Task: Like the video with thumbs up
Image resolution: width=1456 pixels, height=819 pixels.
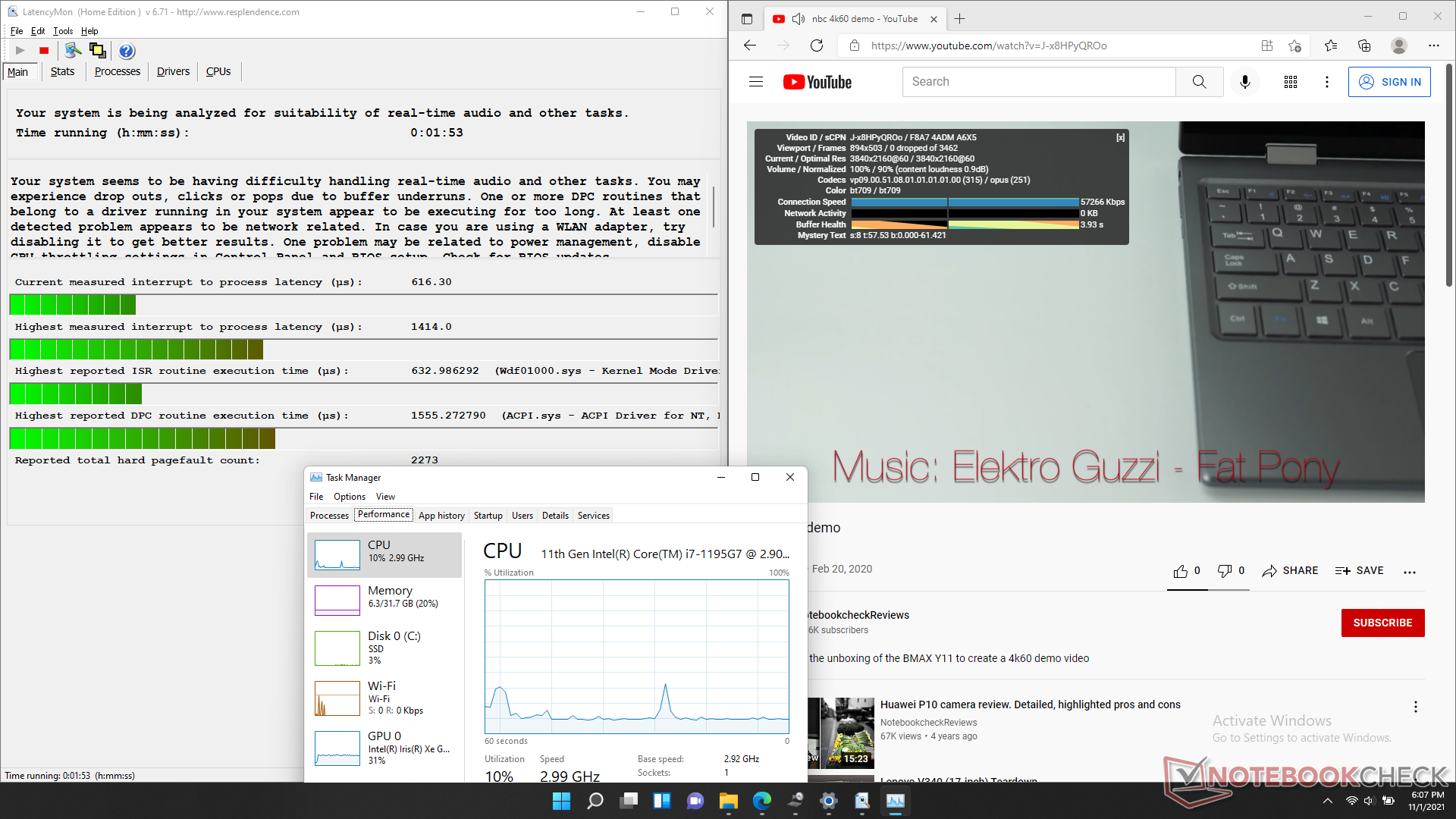Action: click(1181, 571)
